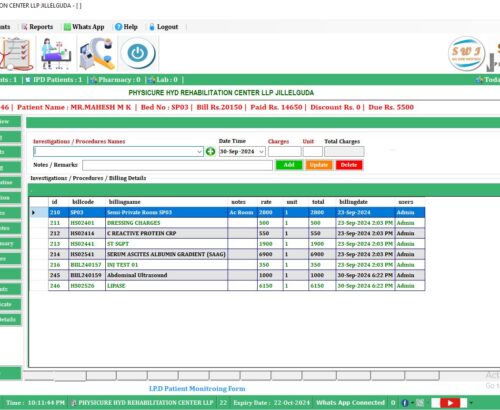Click the YouTube icon in status bar

point(450,403)
